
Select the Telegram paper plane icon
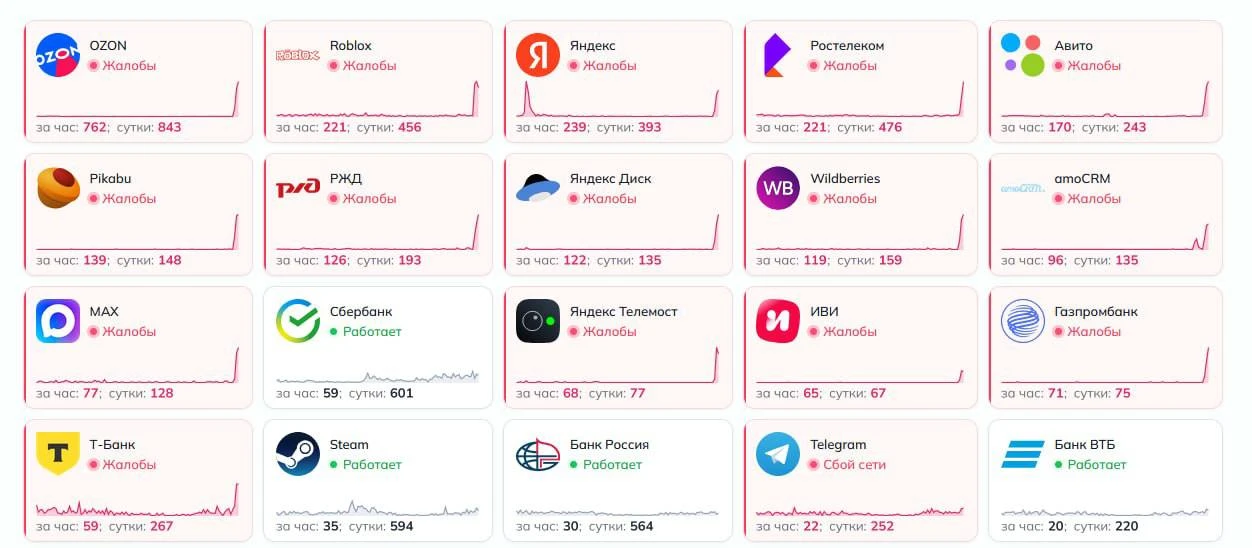coord(778,454)
